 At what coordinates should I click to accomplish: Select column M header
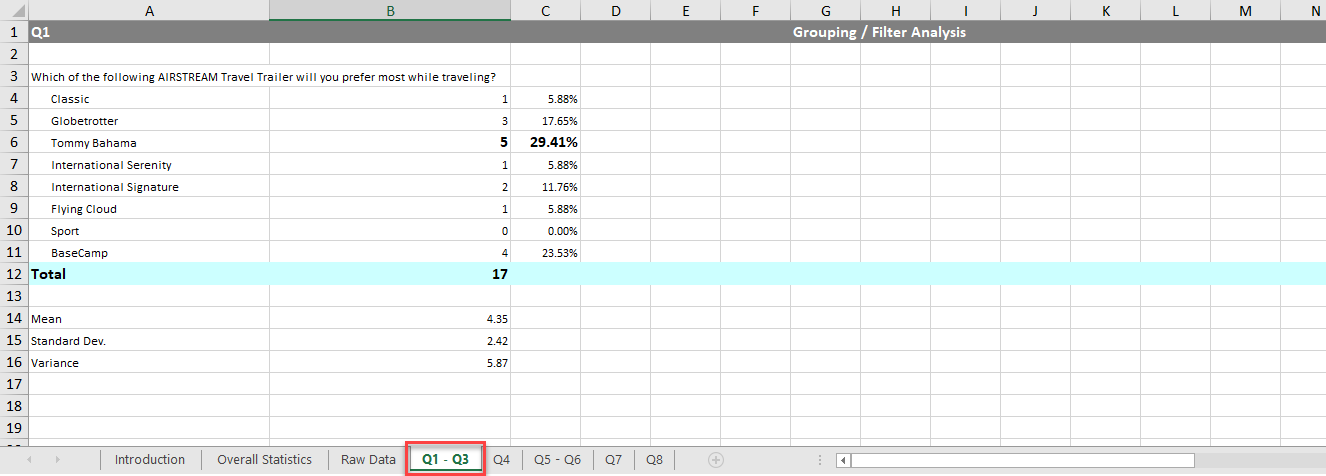1245,10
